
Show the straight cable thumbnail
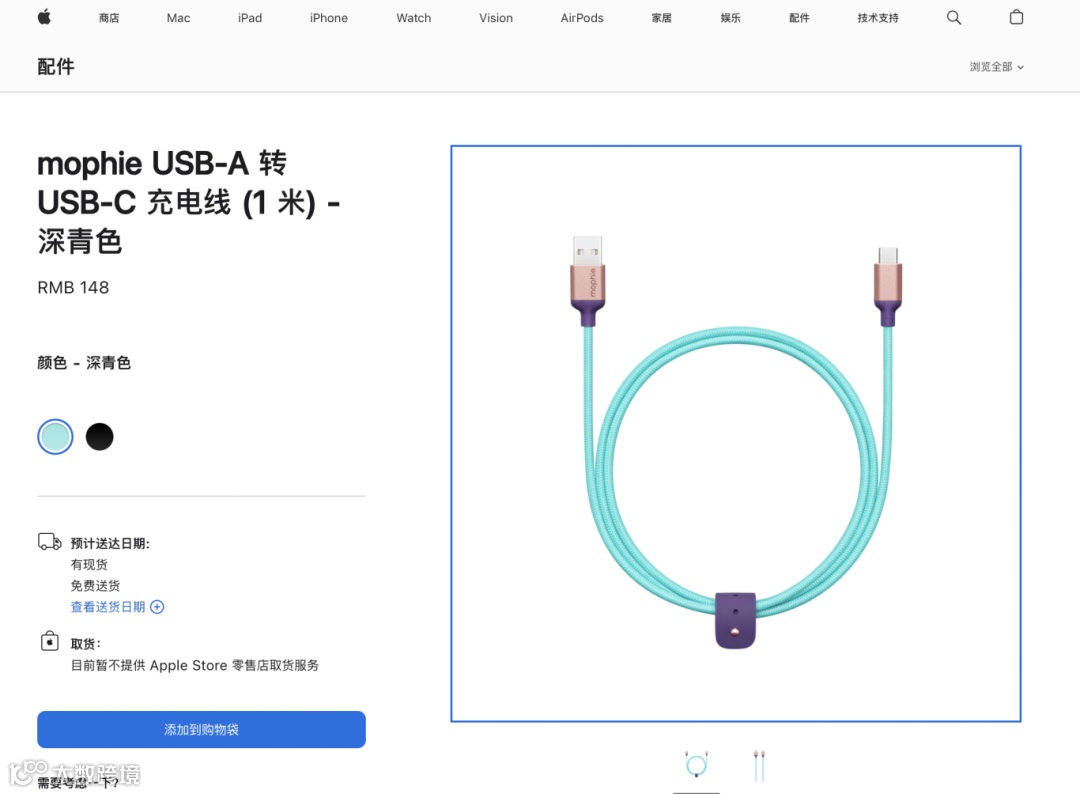click(758, 765)
